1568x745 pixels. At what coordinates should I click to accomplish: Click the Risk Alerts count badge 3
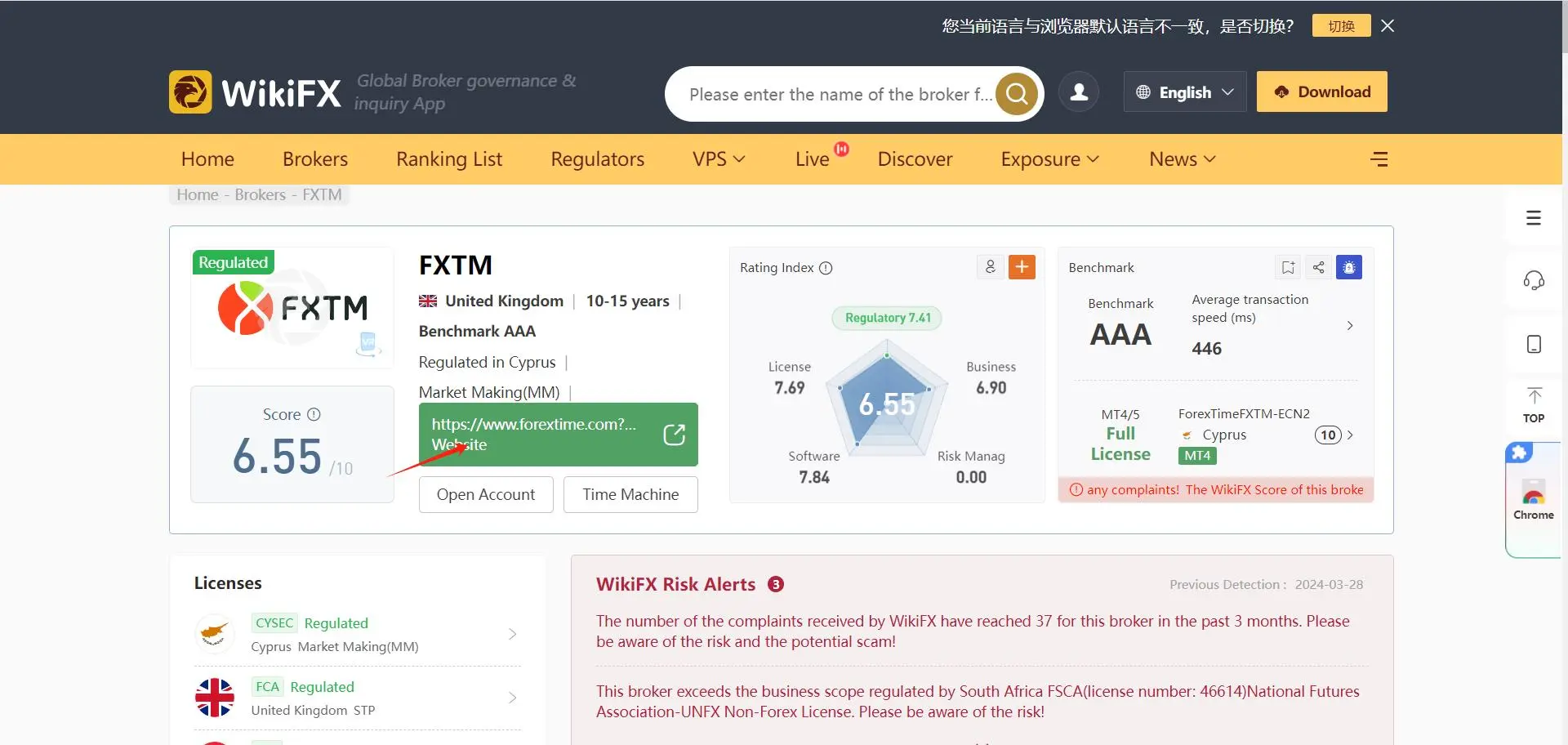(776, 584)
